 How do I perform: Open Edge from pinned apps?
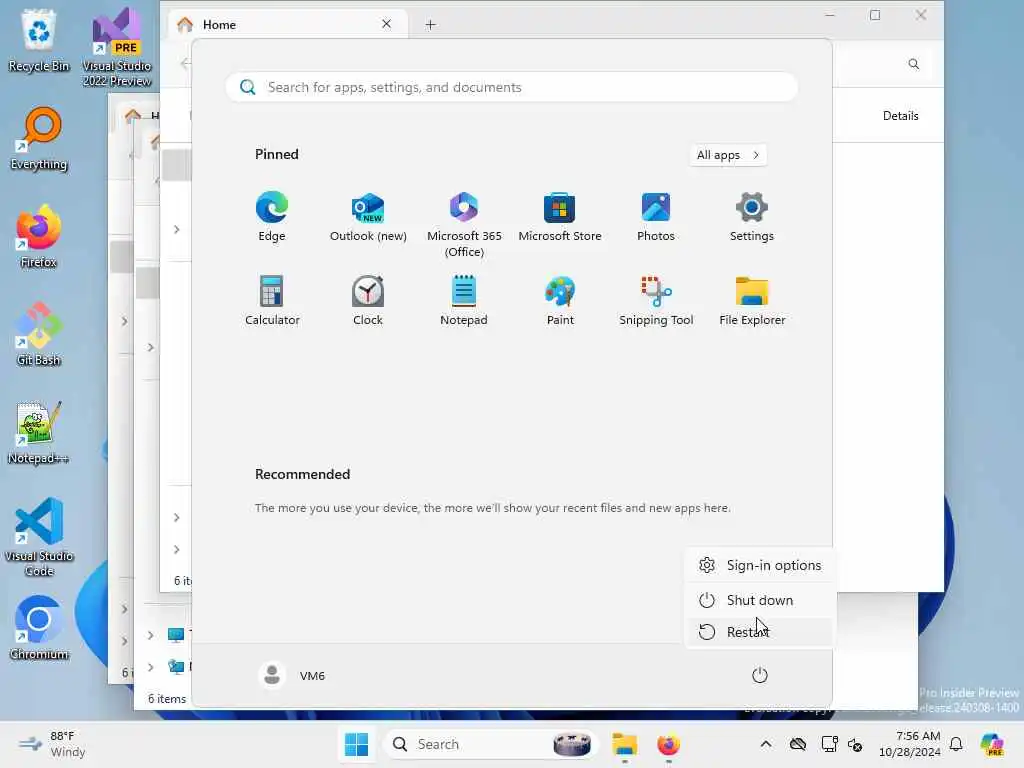pyautogui.click(x=272, y=216)
